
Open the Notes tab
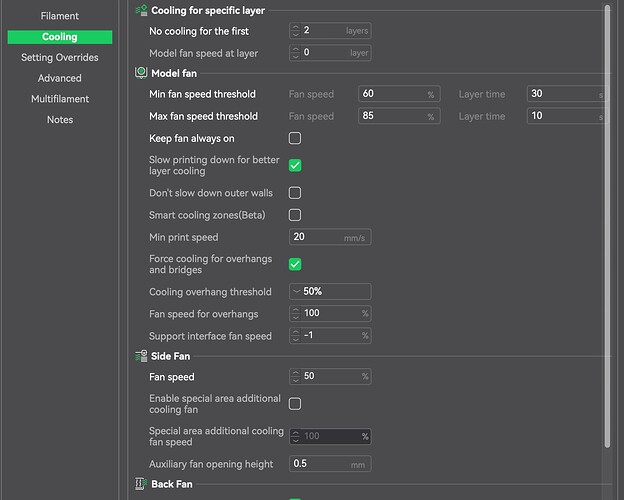[x=60, y=120]
